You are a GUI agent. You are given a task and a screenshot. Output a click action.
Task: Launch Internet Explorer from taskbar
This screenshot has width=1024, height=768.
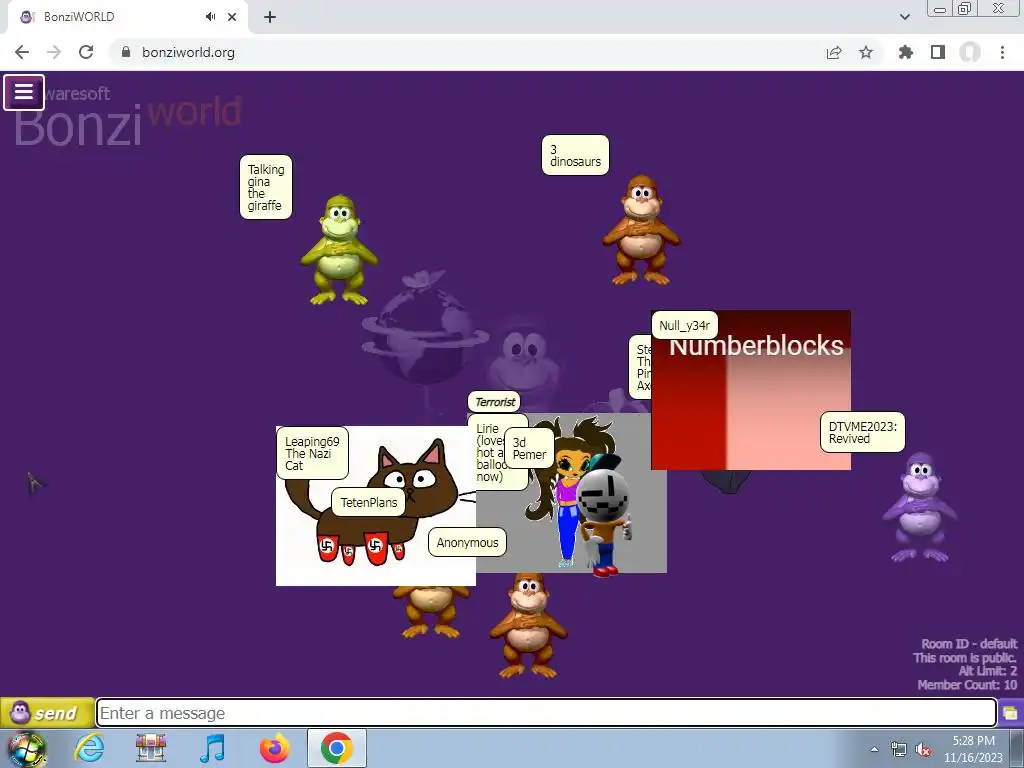(x=89, y=748)
